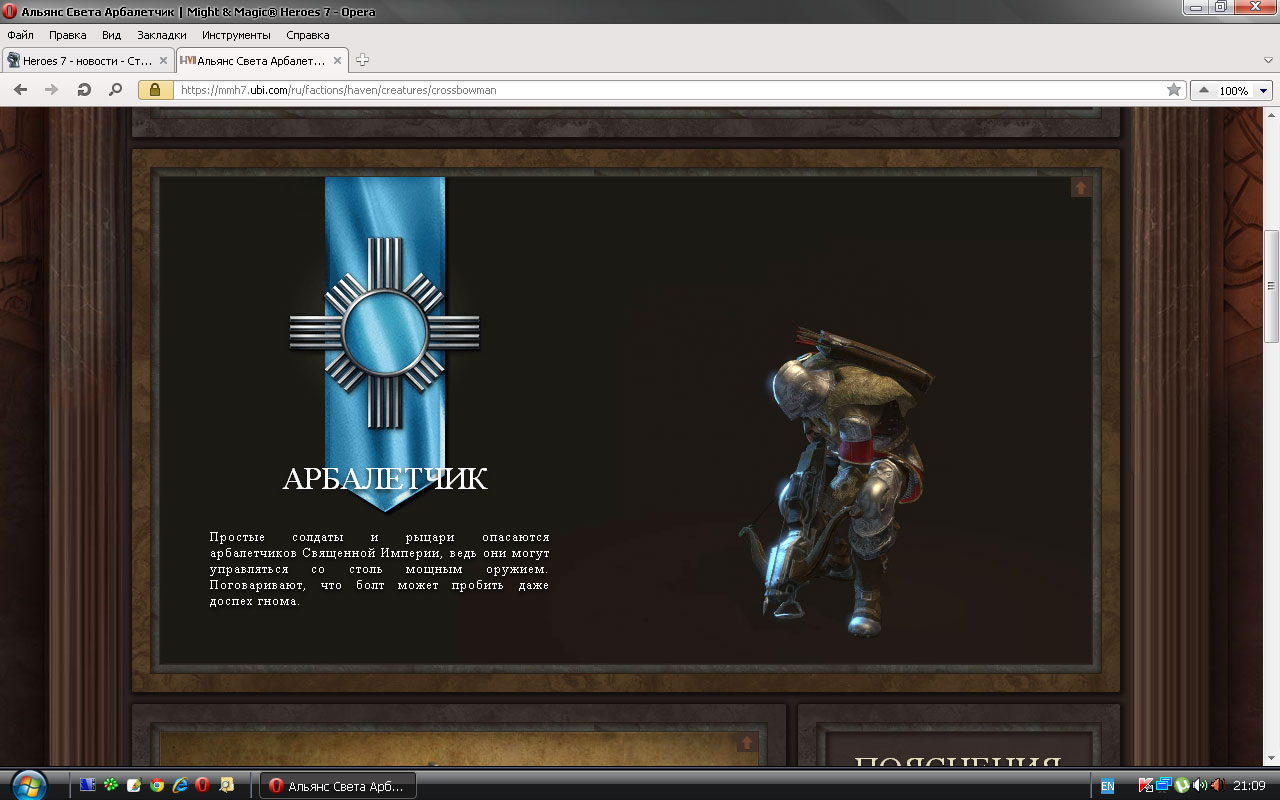Click the browser Back arrow button
Image resolution: width=1280 pixels, height=800 pixels.
[20, 90]
